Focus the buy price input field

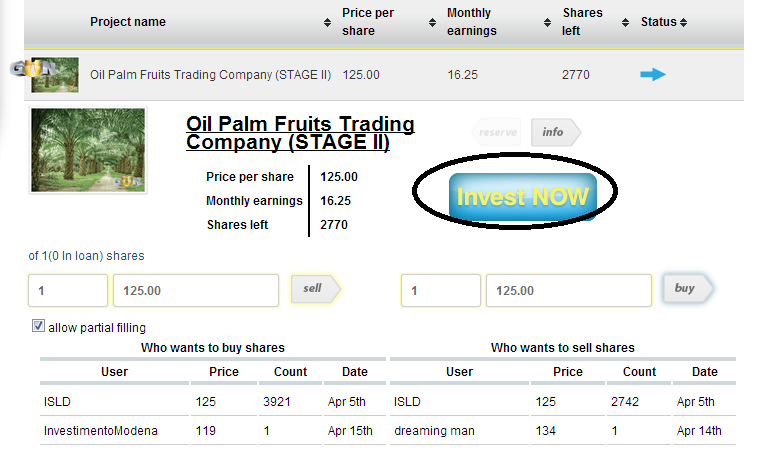(x=568, y=290)
